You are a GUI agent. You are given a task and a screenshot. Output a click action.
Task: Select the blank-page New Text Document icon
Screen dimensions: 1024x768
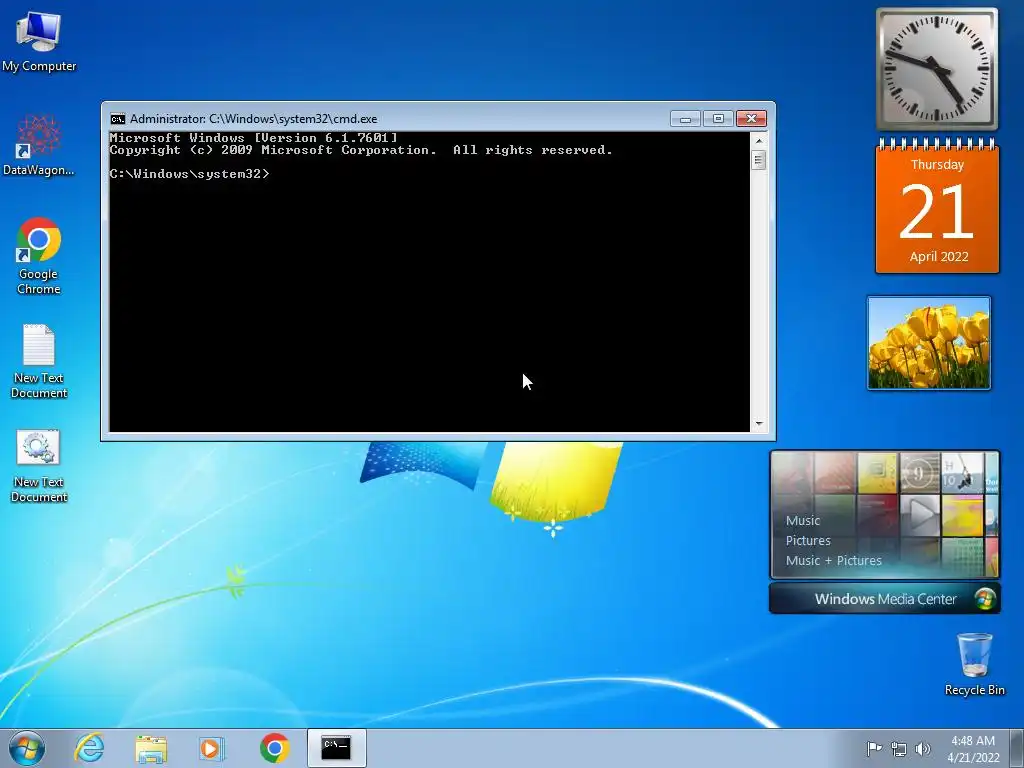click(x=39, y=361)
